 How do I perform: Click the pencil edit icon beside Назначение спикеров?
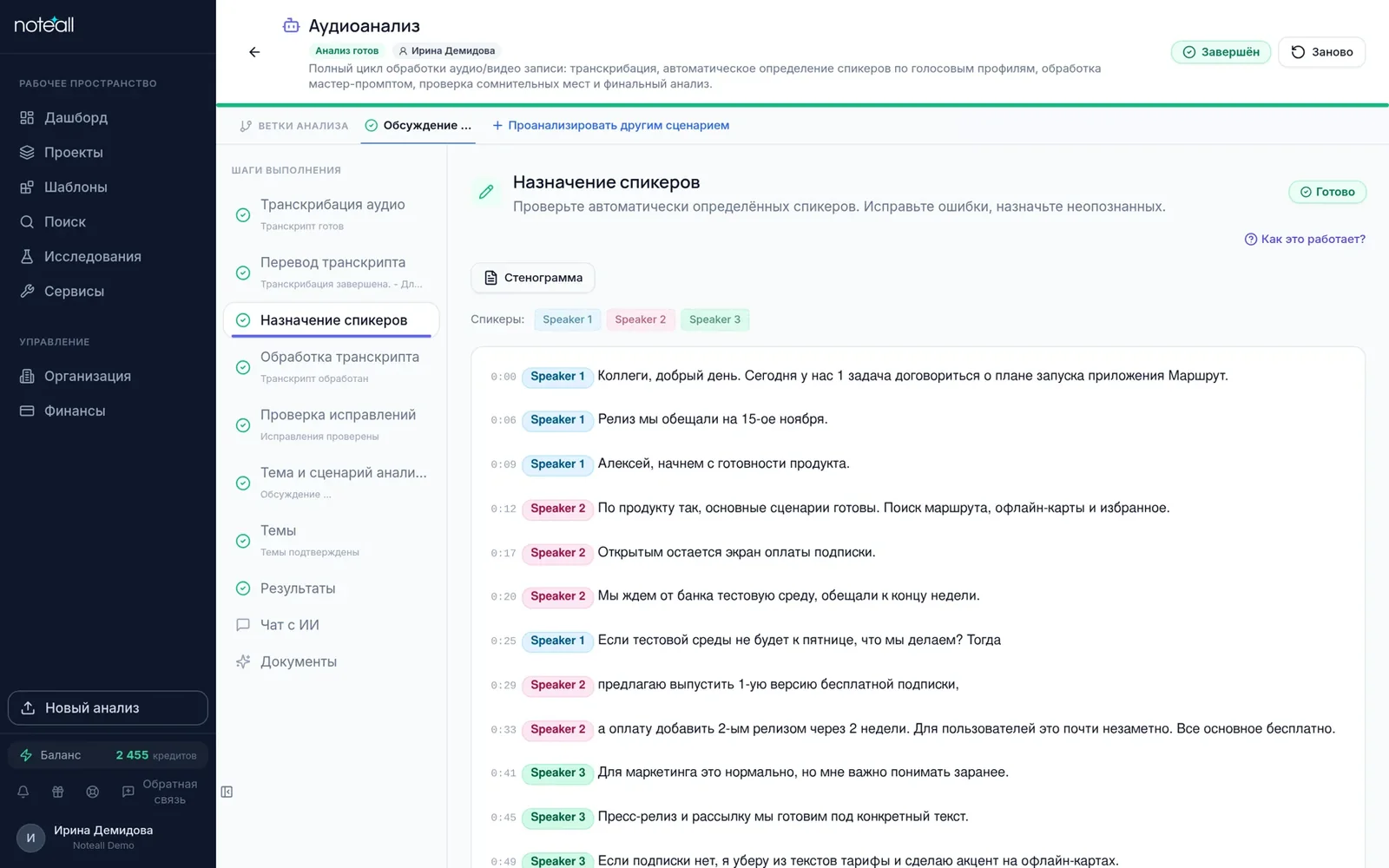[x=486, y=192]
